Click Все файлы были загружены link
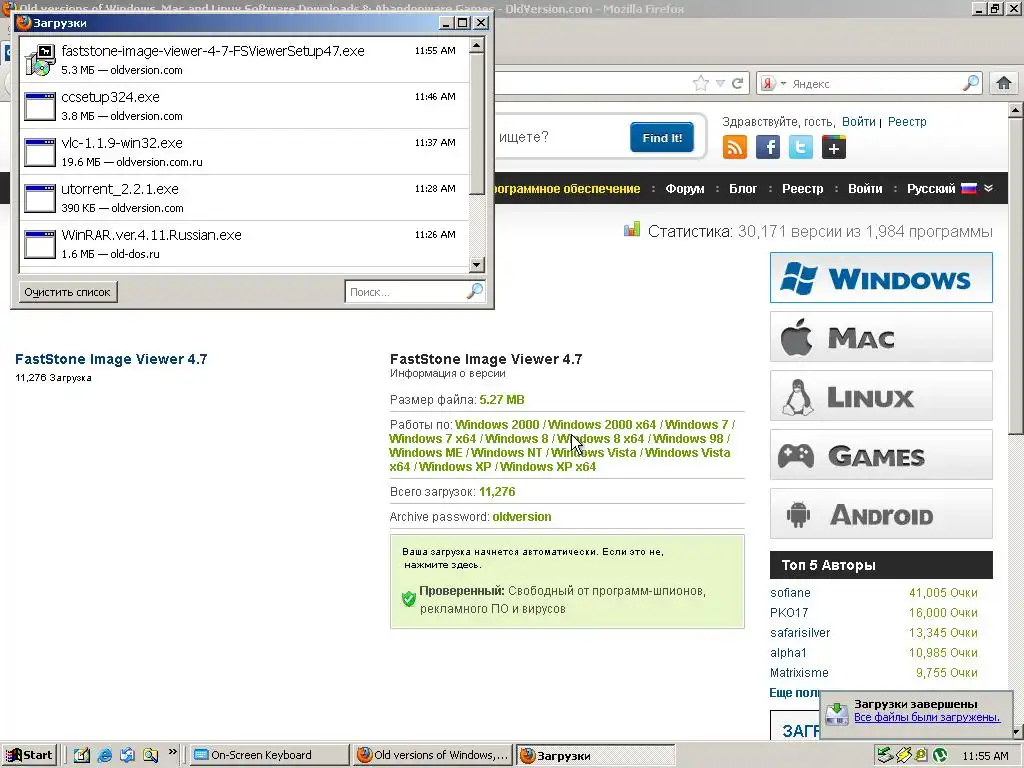Screen dimensions: 1024x768 [x=927, y=717]
